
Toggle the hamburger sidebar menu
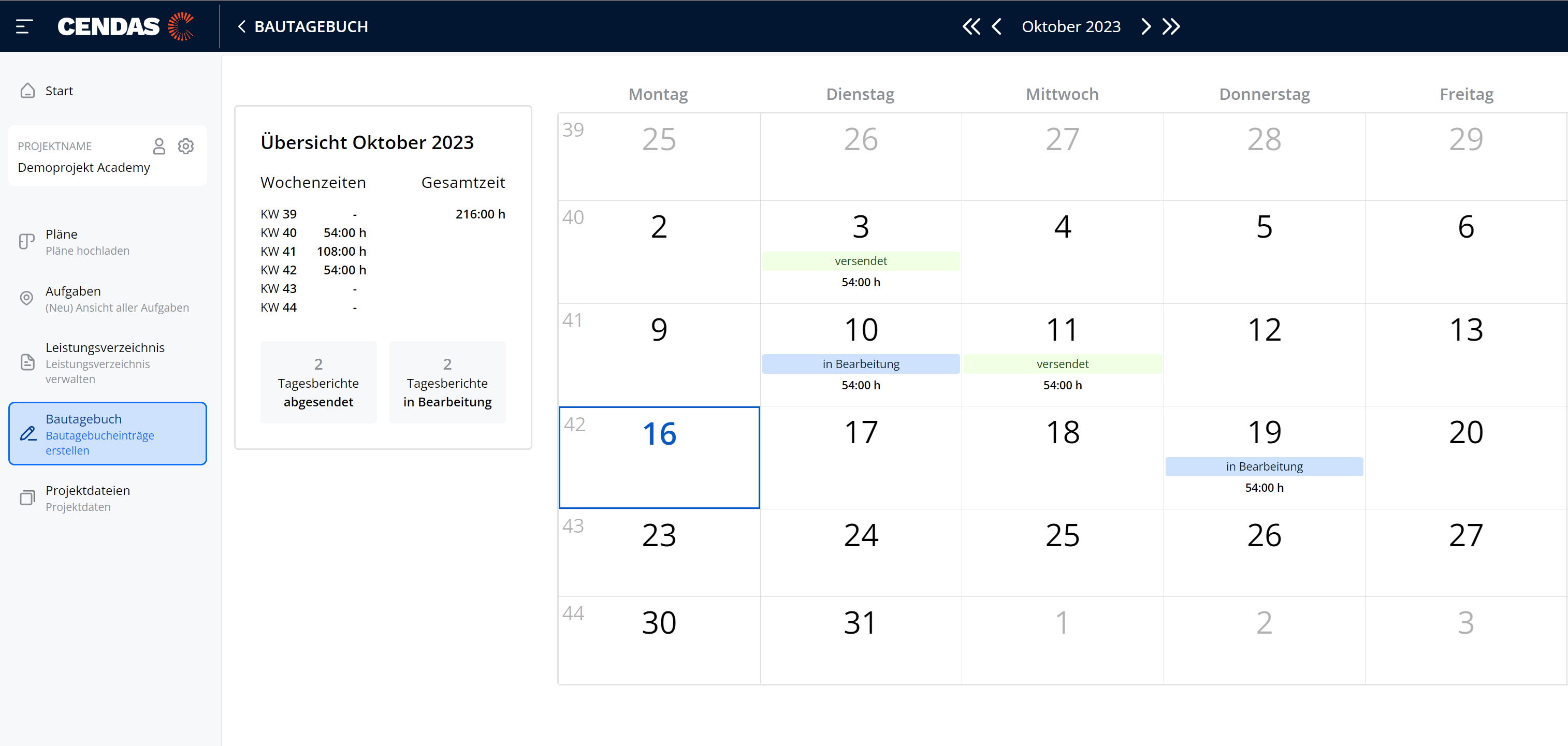point(24,26)
